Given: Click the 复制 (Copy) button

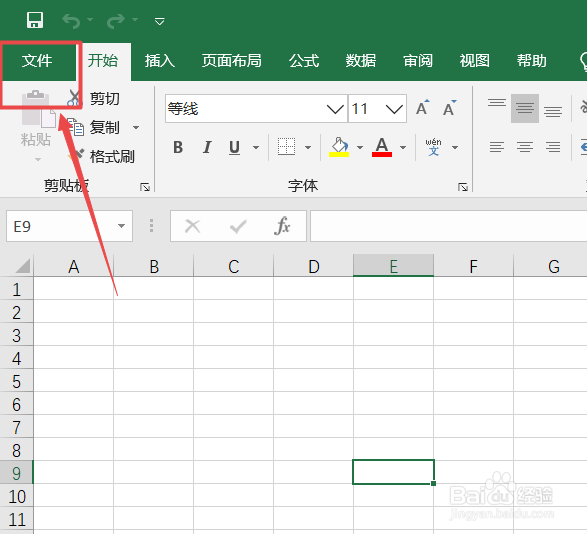Looking at the screenshot, I should pos(94,128).
